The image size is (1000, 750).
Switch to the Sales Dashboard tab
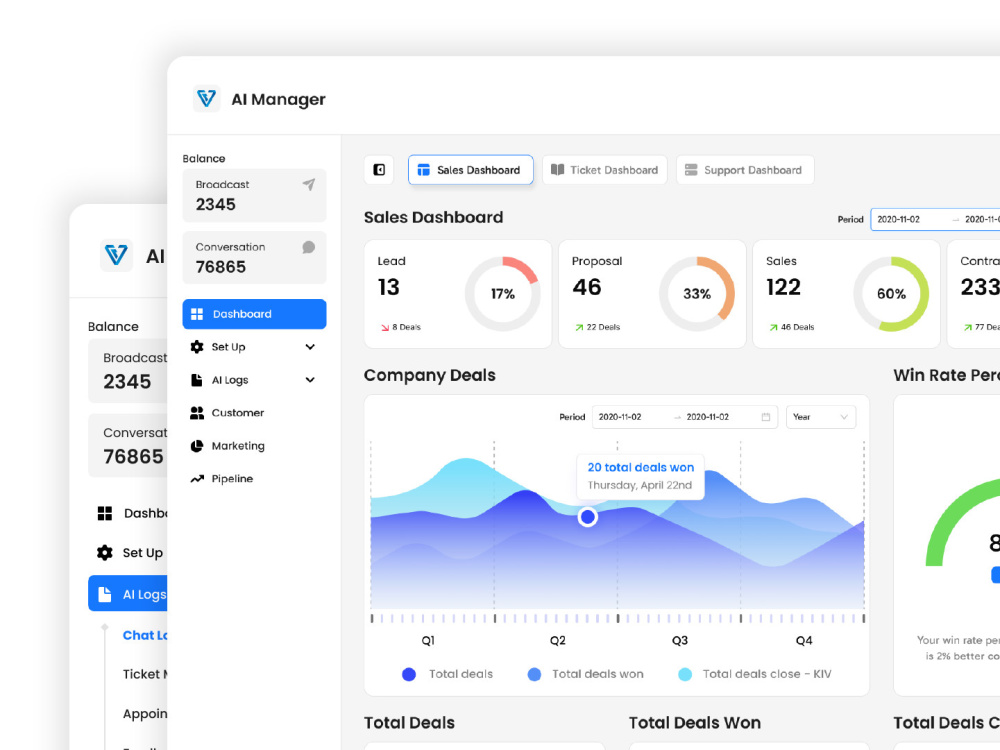(471, 170)
